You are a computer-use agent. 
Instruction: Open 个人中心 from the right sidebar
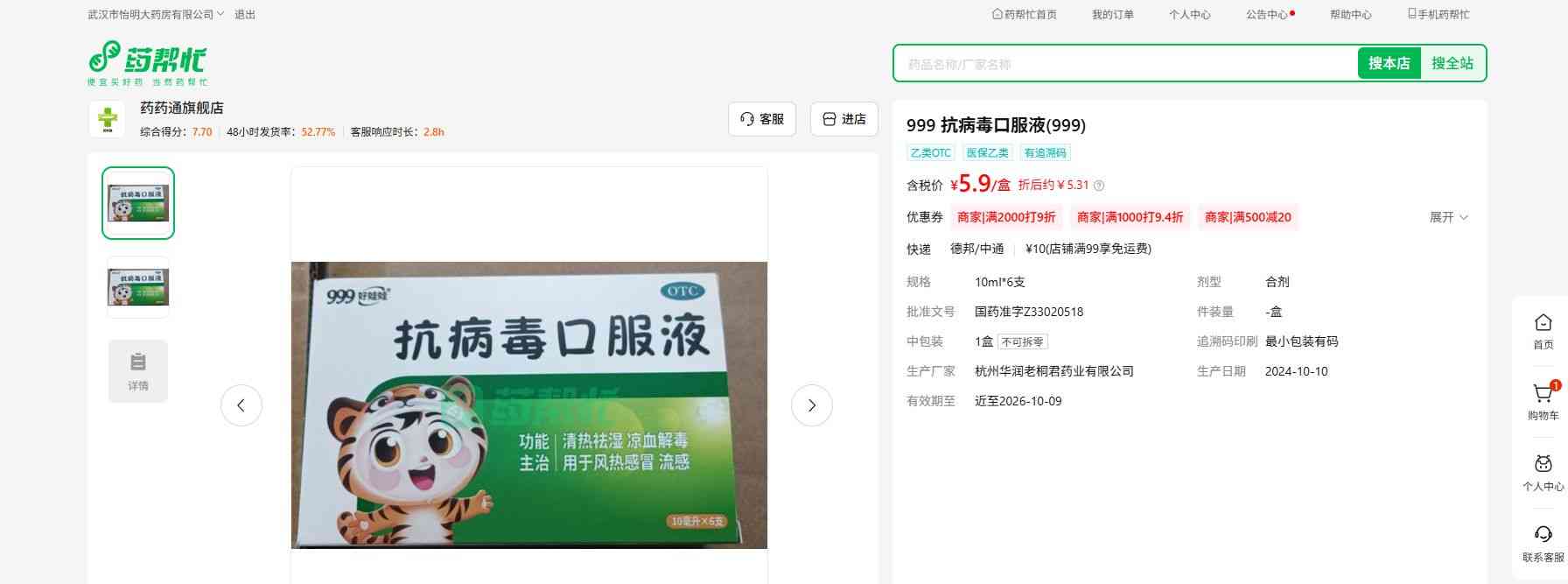pyautogui.click(x=1543, y=472)
